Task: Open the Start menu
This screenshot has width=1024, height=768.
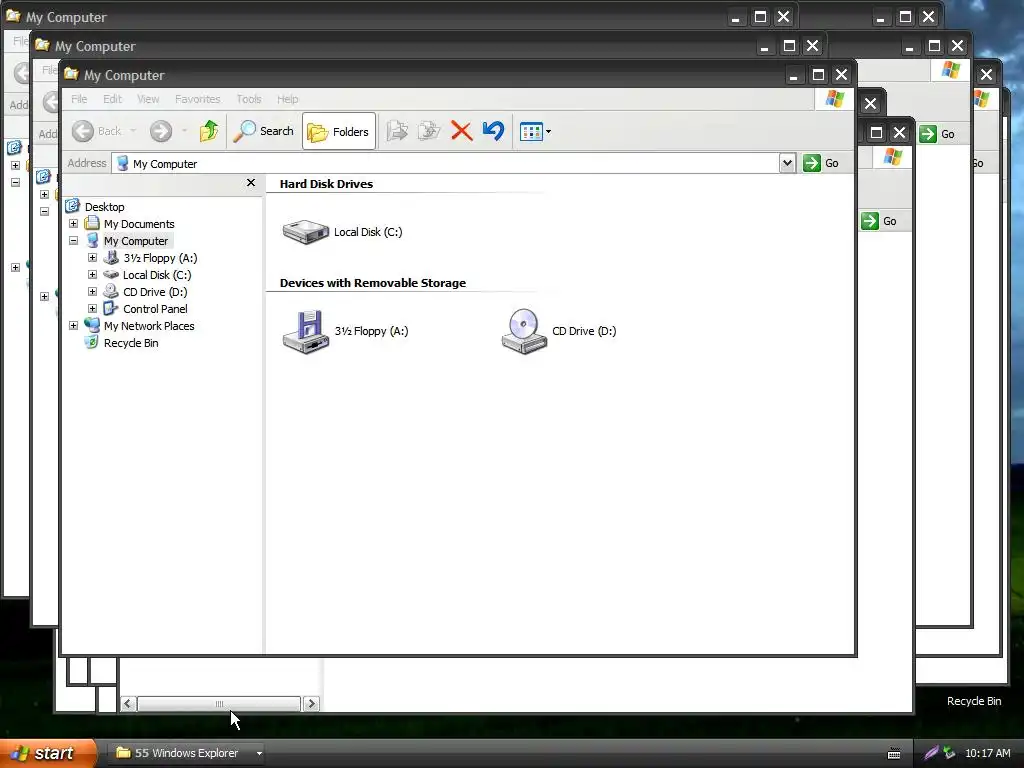Action: click(47, 753)
